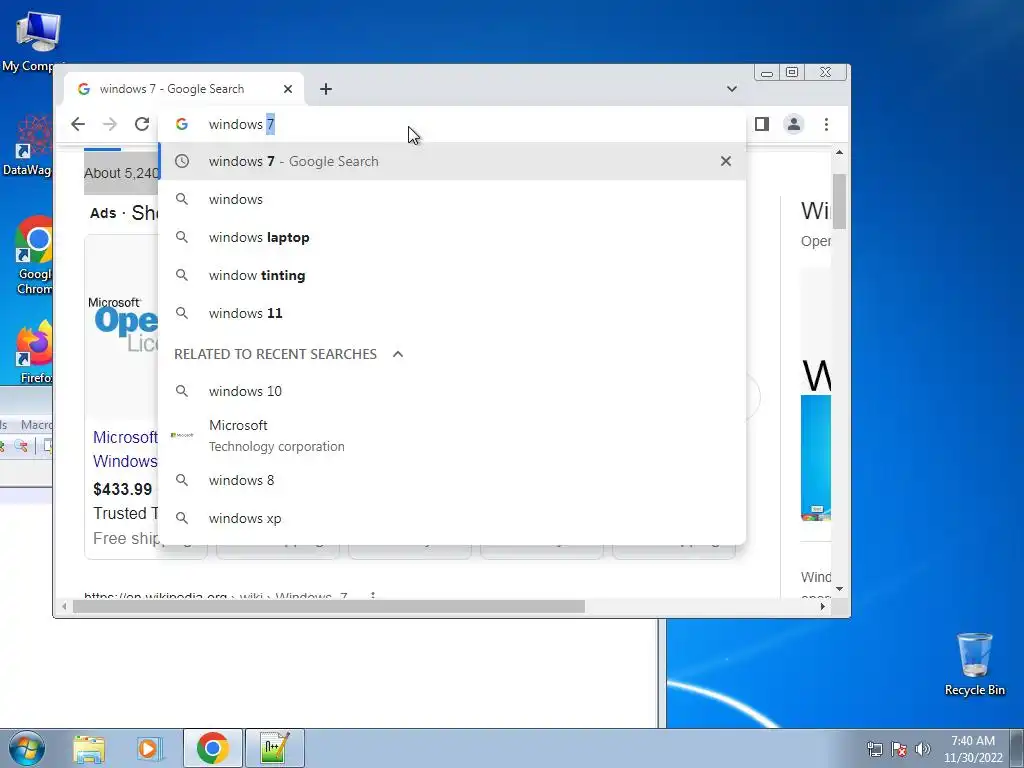Open the Windows Start button
This screenshot has height=768, width=1024.
(26, 748)
